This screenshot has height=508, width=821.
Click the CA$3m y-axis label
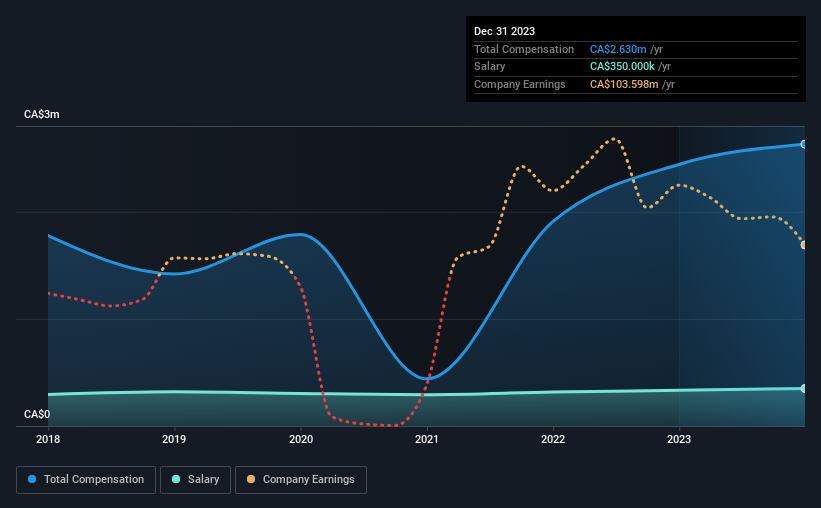[42, 114]
